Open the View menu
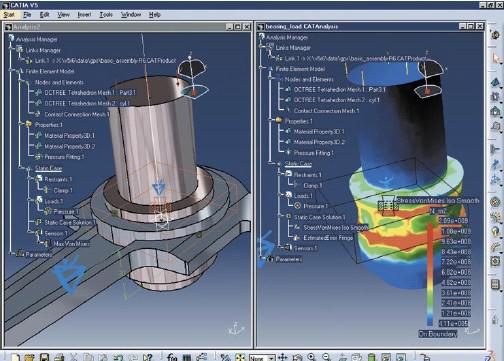 63,15
